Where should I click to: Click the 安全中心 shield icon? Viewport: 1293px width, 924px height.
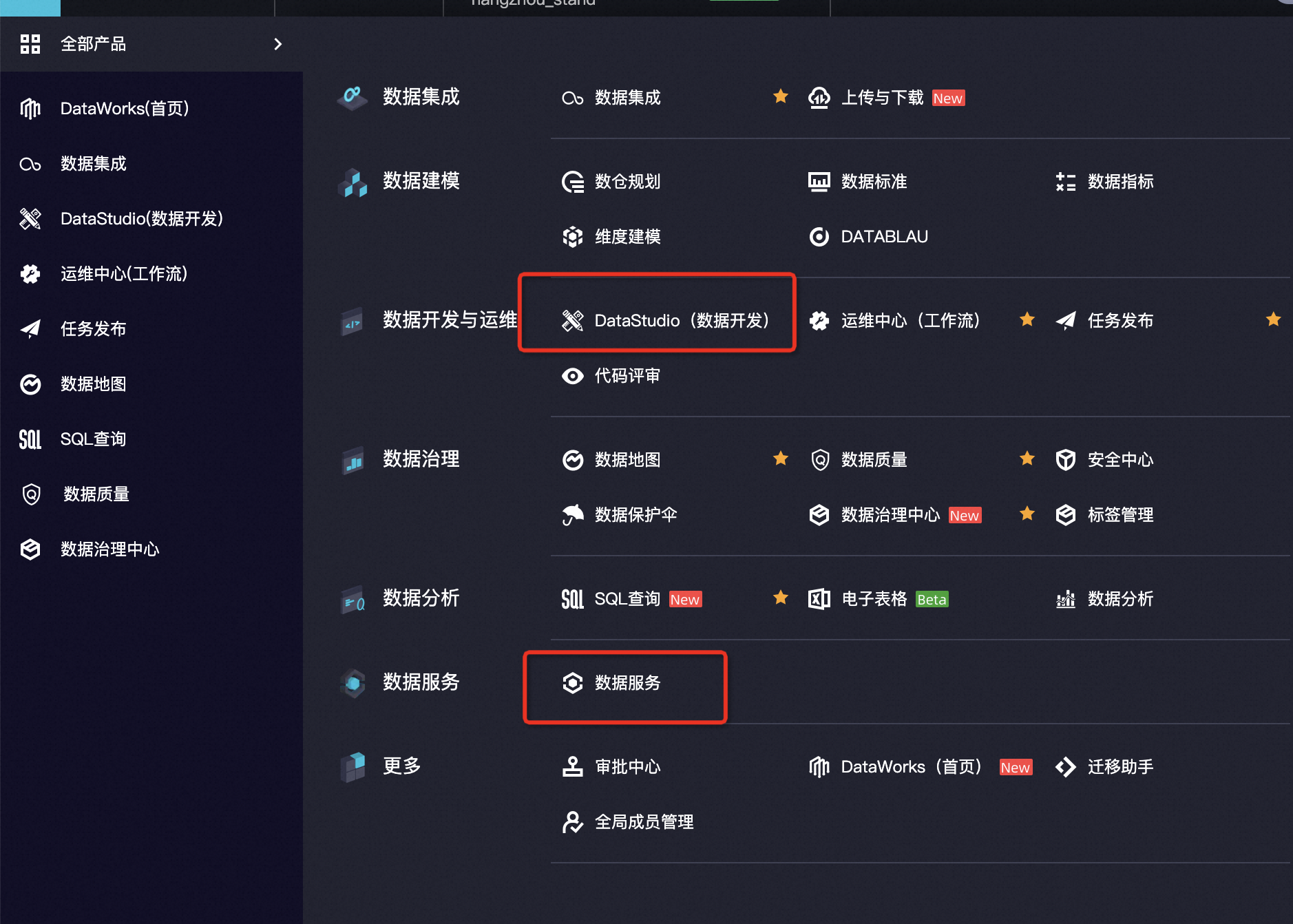tap(1066, 460)
